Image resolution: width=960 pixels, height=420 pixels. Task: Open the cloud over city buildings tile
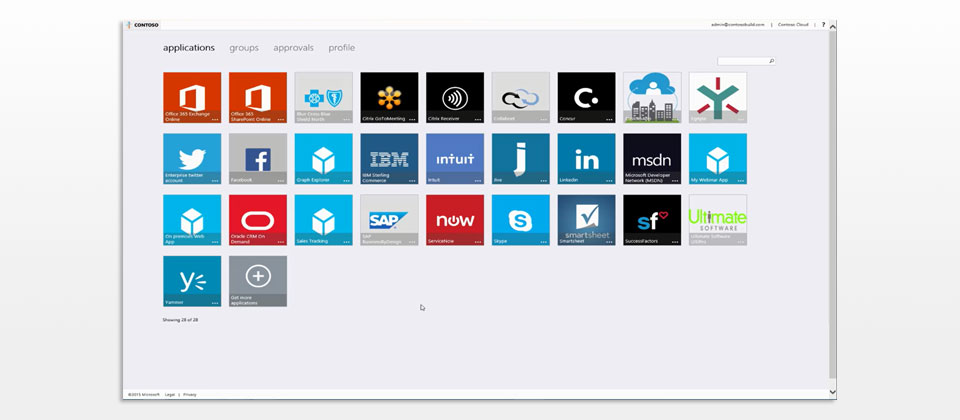(x=652, y=98)
